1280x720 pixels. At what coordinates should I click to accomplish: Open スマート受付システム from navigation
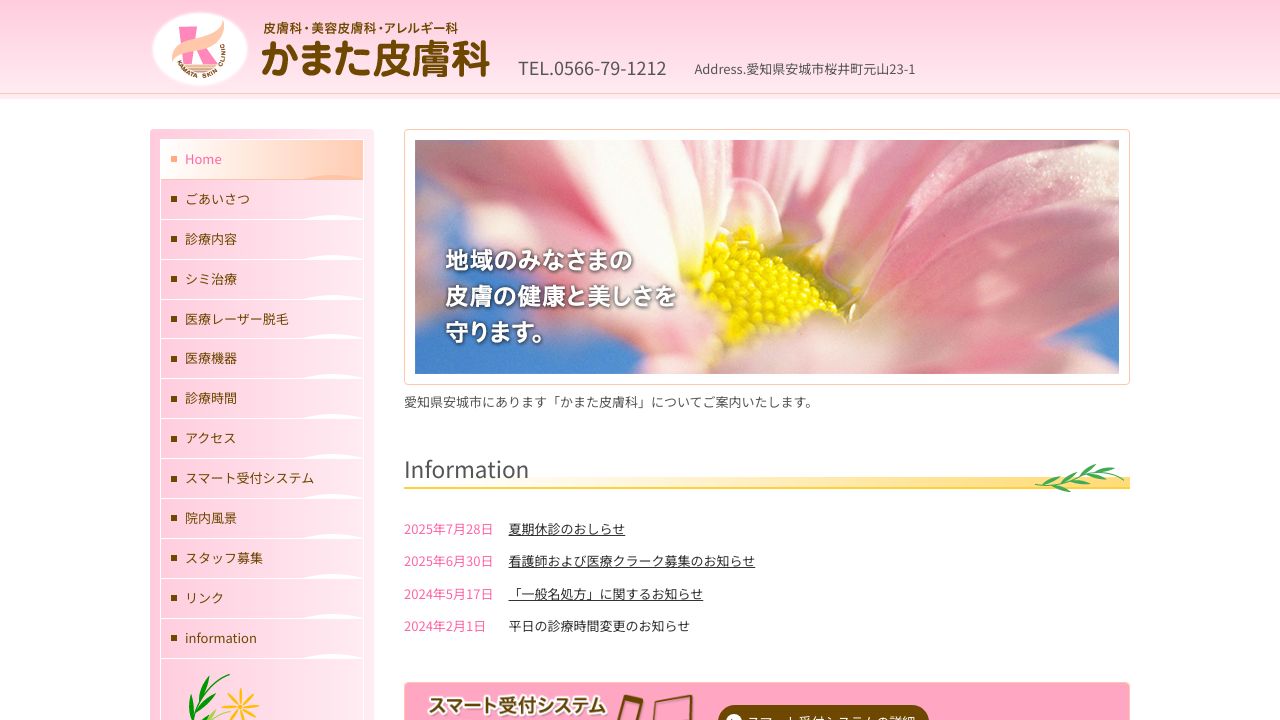(248, 478)
